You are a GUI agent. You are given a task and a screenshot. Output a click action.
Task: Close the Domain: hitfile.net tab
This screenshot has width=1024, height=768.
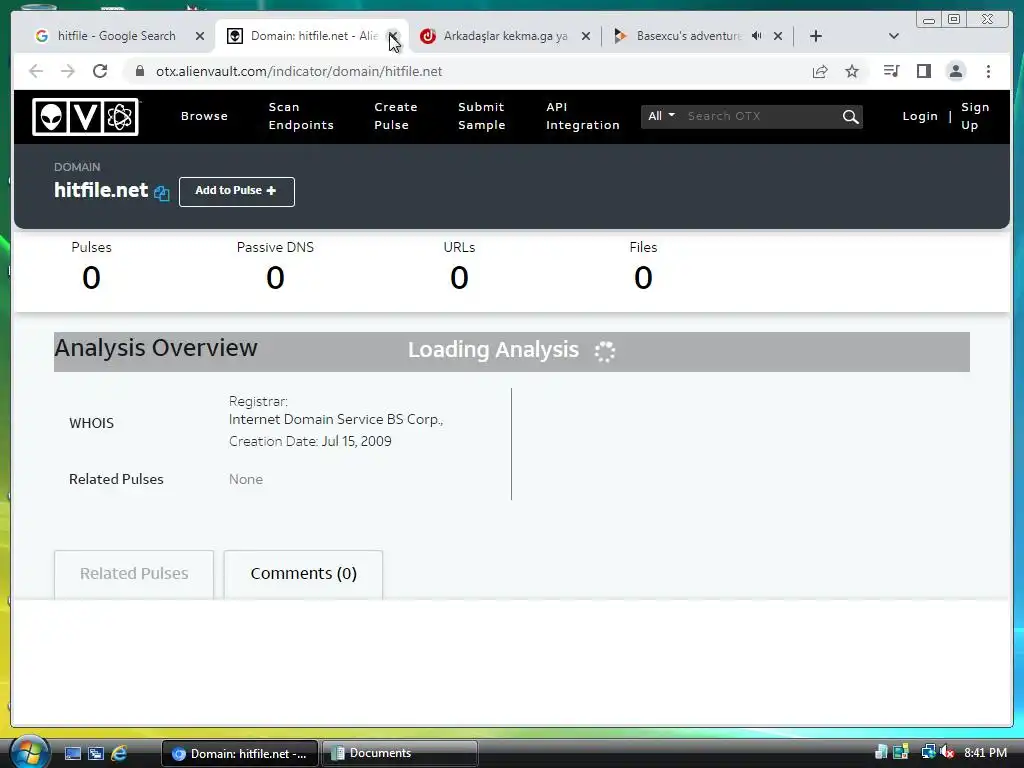click(392, 36)
